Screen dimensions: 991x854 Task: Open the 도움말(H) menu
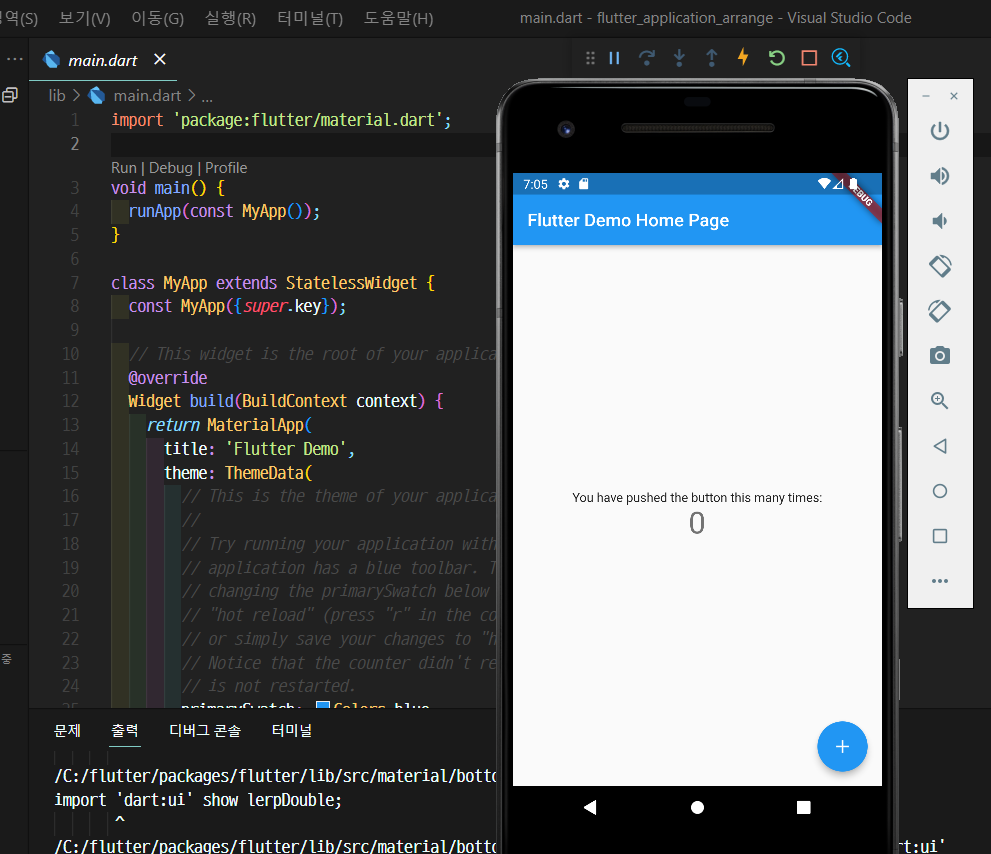(398, 18)
